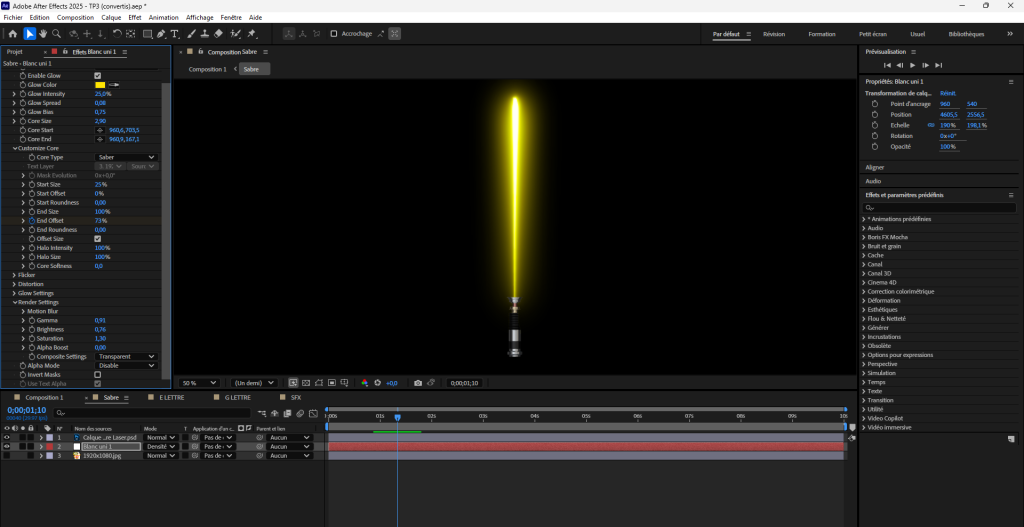Switch to the Révision workspace
Screen dimensions: 1024x527
[774, 34]
